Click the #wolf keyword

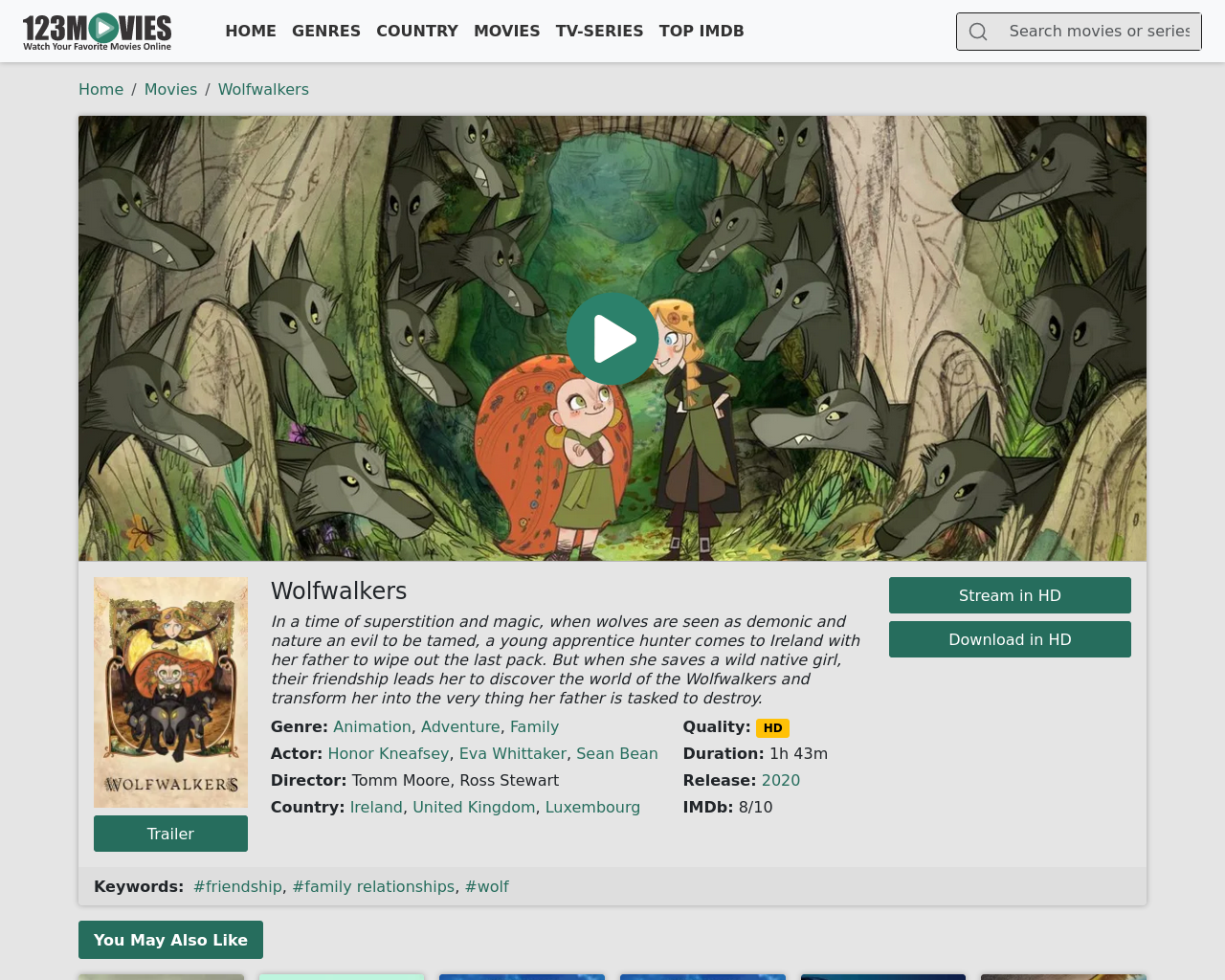487,886
